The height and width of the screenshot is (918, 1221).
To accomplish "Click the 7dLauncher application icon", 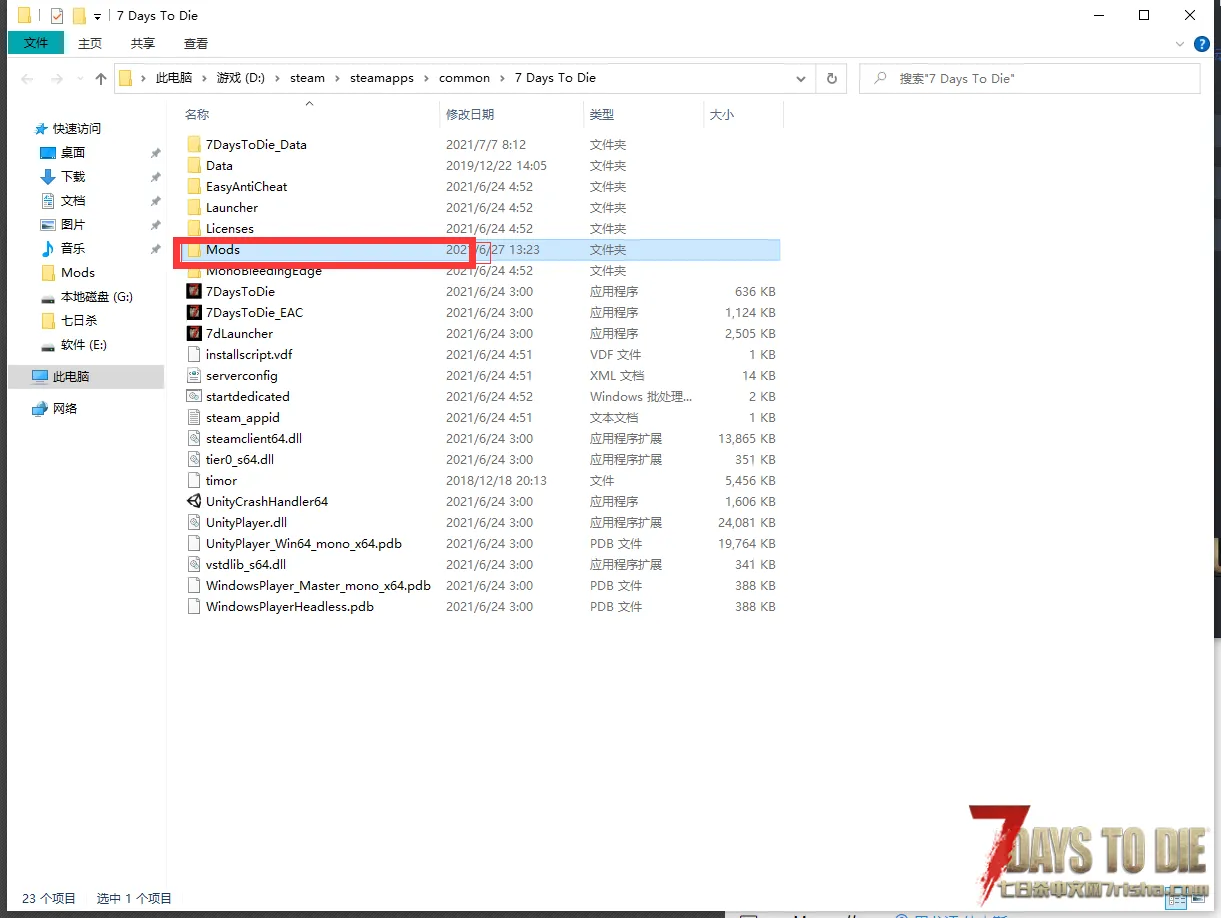I will click(x=194, y=334).
